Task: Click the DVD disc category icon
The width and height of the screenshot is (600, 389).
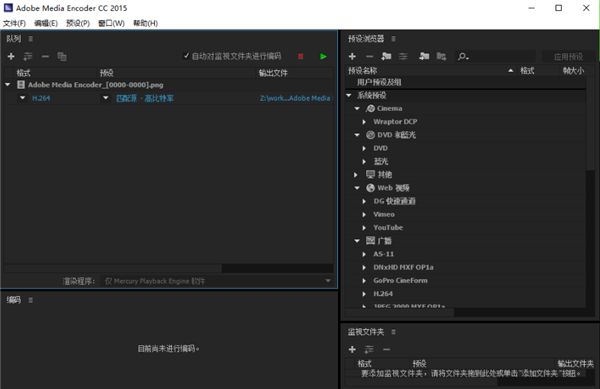Action: tap(370, 135)
